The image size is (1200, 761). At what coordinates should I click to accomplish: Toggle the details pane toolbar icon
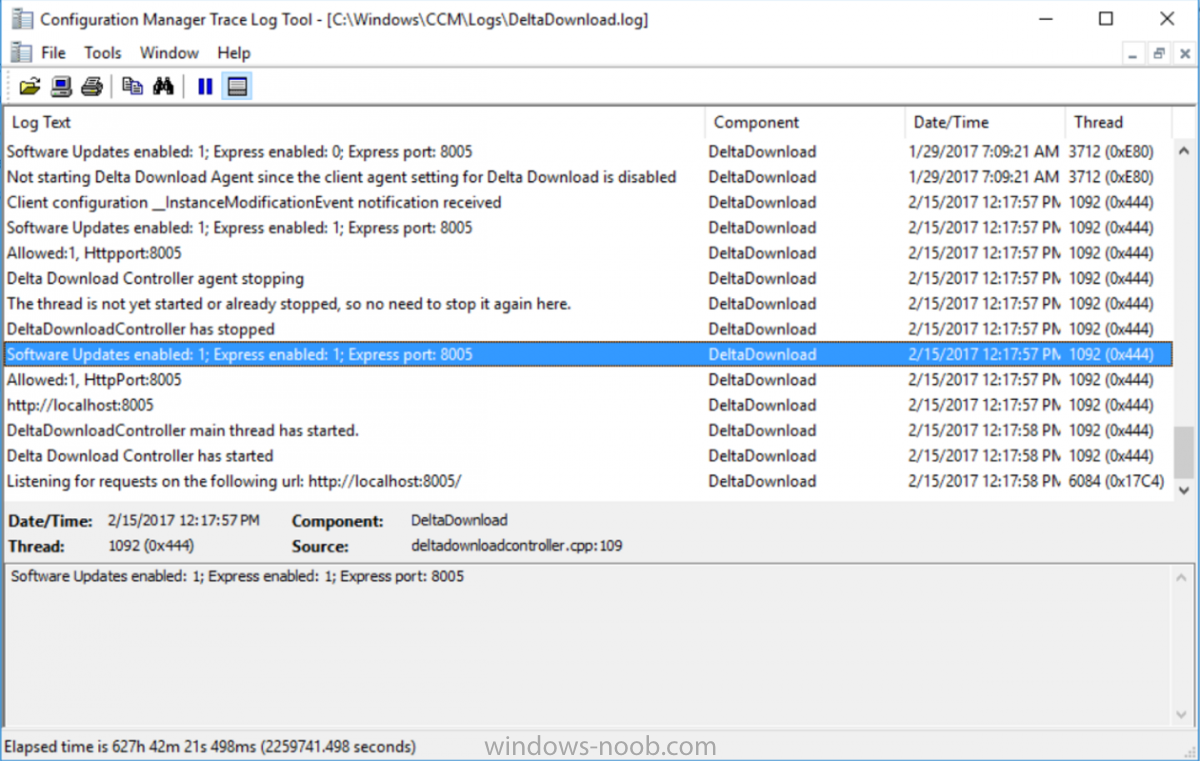(237, 87)
